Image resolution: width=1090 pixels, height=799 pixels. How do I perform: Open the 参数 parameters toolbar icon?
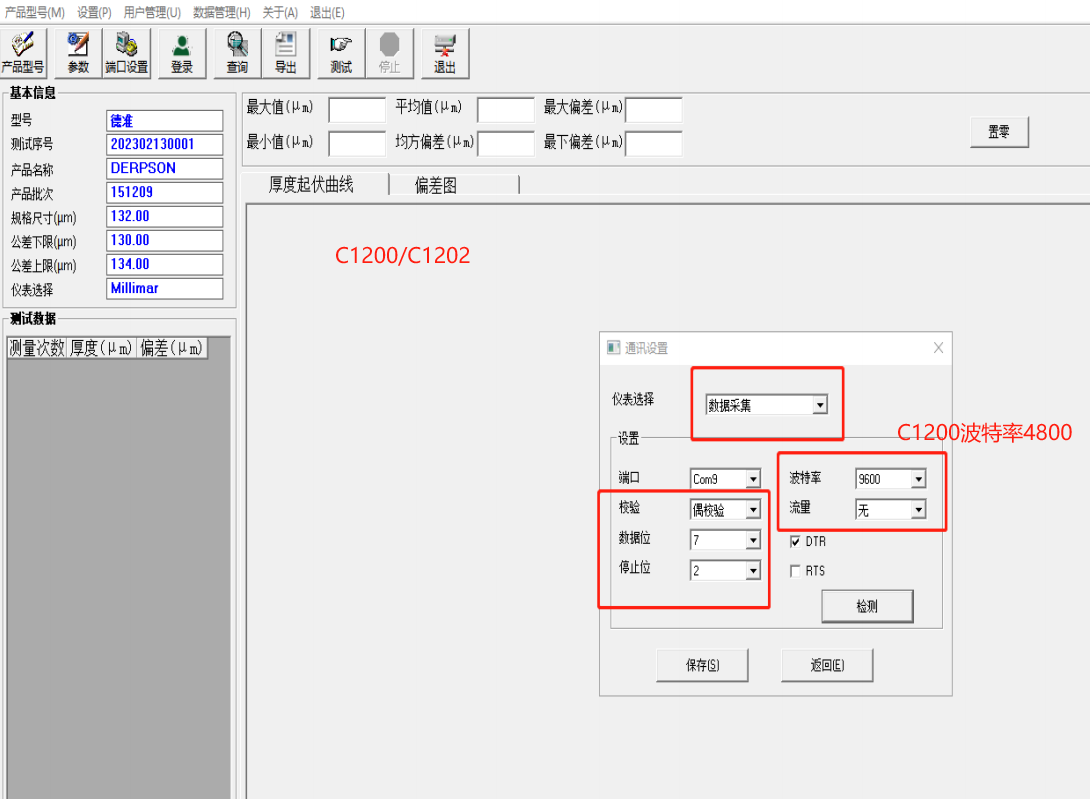click(78, 53)
